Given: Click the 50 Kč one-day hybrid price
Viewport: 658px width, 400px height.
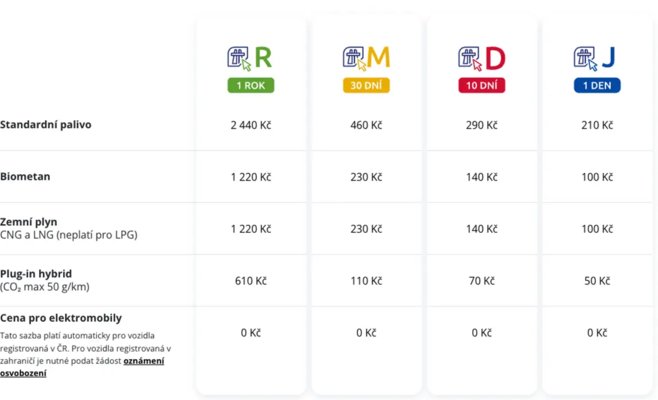Looking at the screenshot, I should (597, 281).
